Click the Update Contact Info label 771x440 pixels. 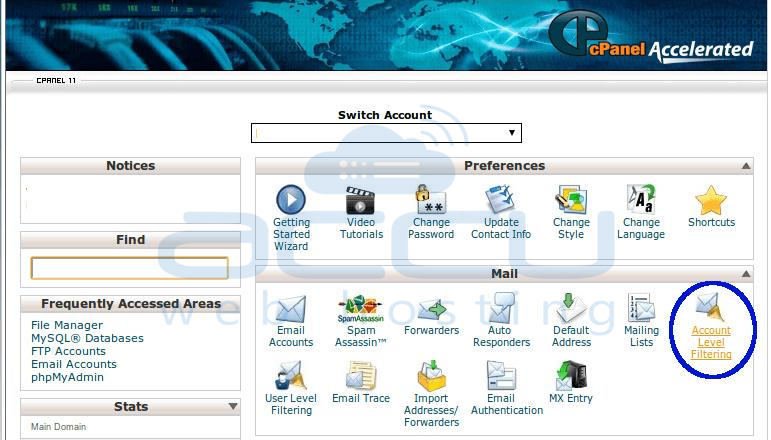coord(501,228)
